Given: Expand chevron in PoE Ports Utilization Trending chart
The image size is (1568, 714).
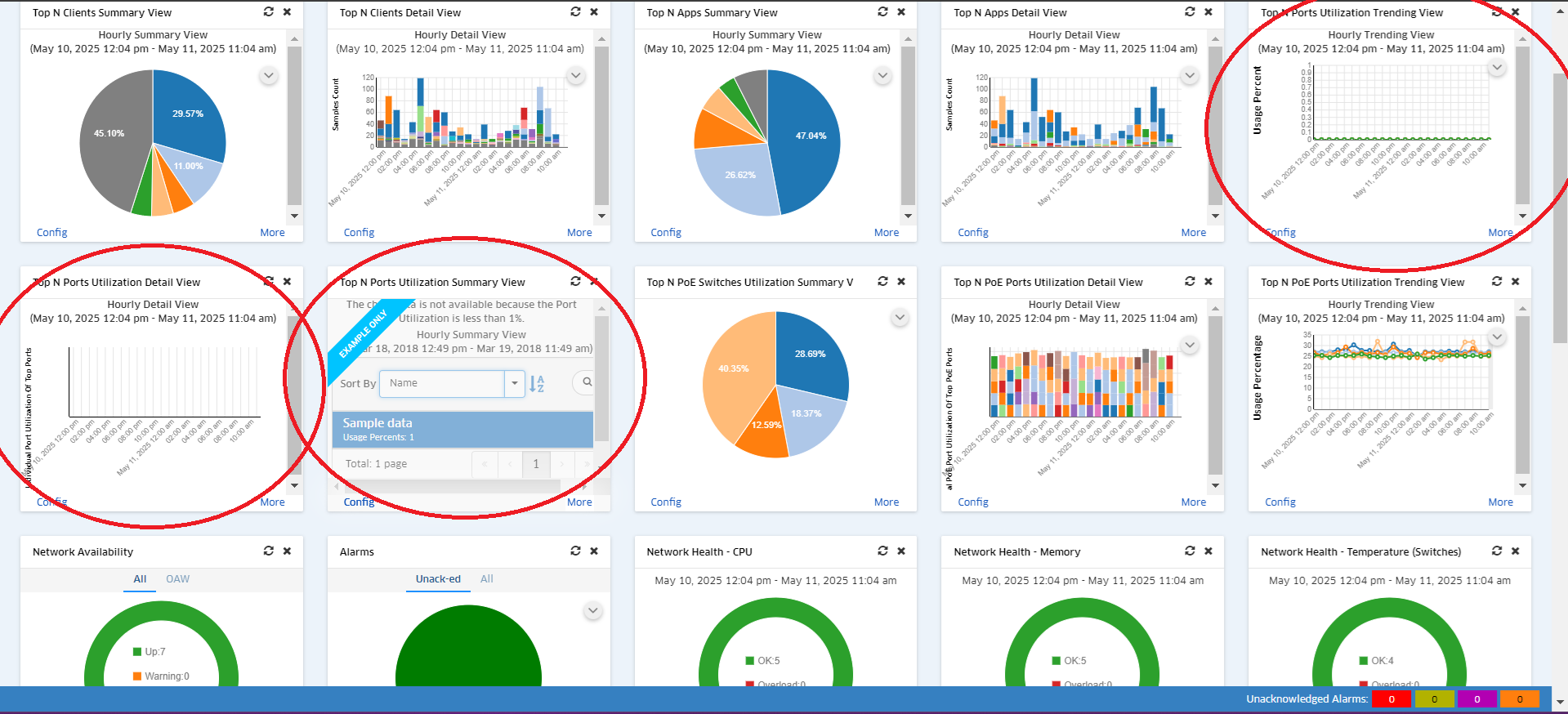Looking at the screenshot, I should click(x=1497, y=337).
